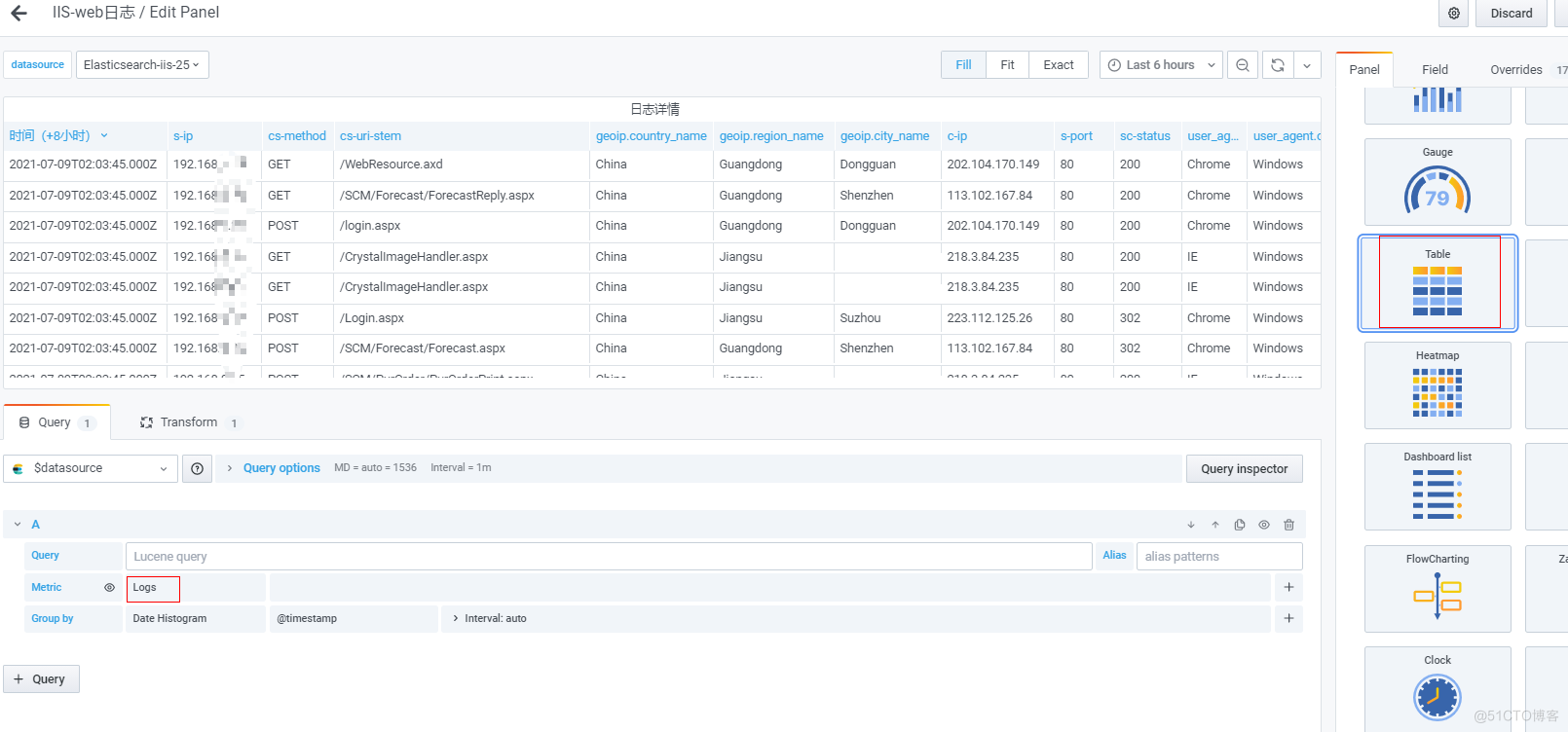
Task: Sort by geoip.region_name column header
Action: [771, 136]
